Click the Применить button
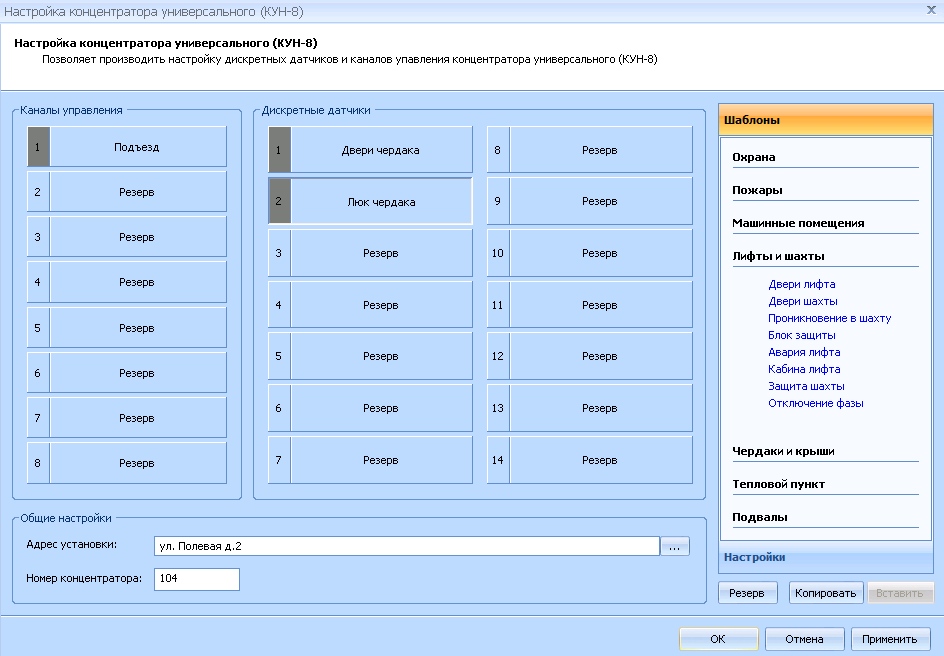 click(890, 639)
